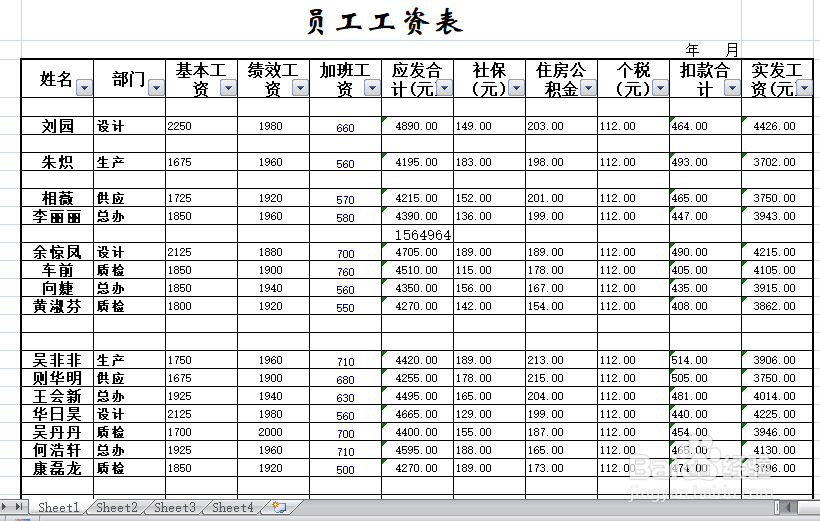820x521 pixels.
Task: Select 相薇's department cell 供应
Action: (129, 198)
